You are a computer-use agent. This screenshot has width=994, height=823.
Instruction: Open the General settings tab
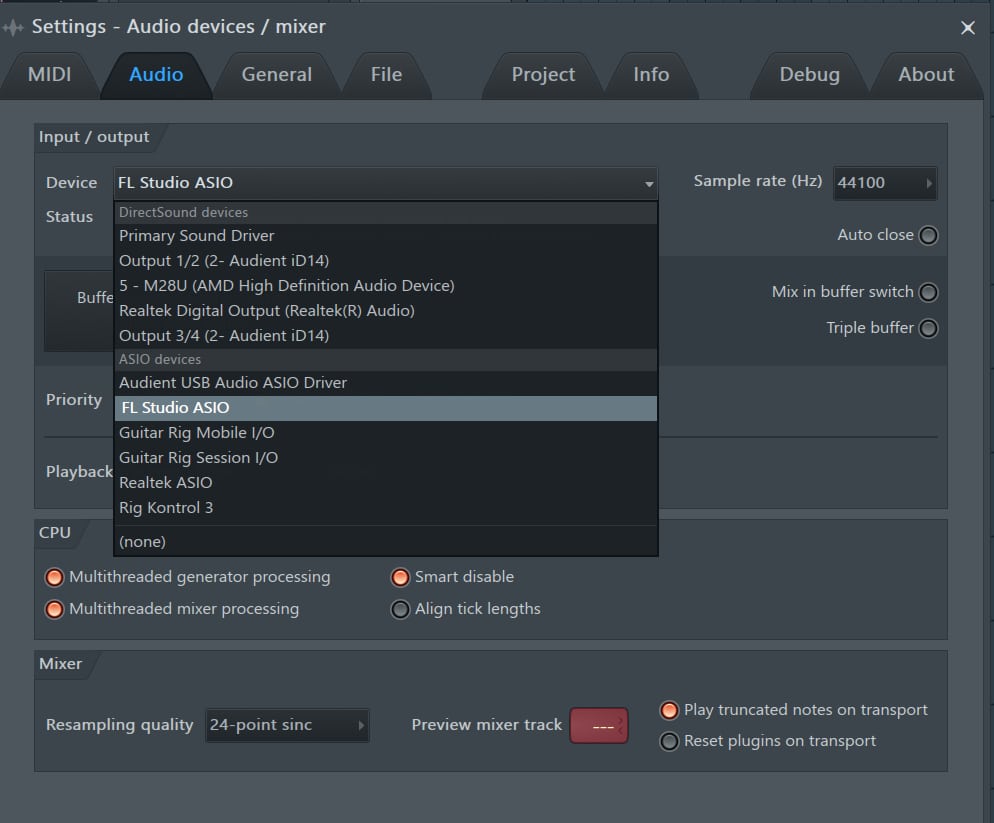click(x=277, y=75)
